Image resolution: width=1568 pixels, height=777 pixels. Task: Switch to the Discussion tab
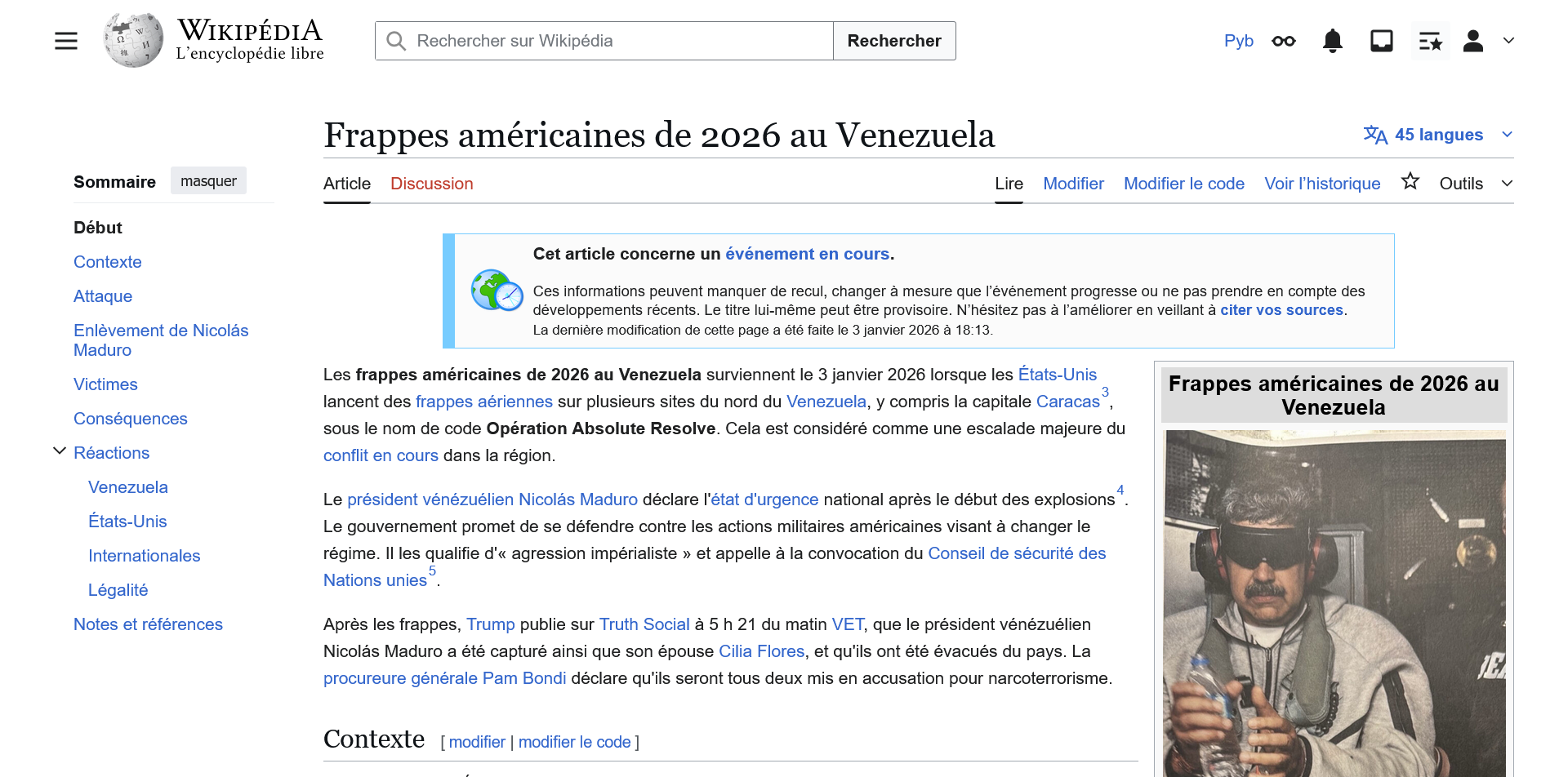click(431, 184)
